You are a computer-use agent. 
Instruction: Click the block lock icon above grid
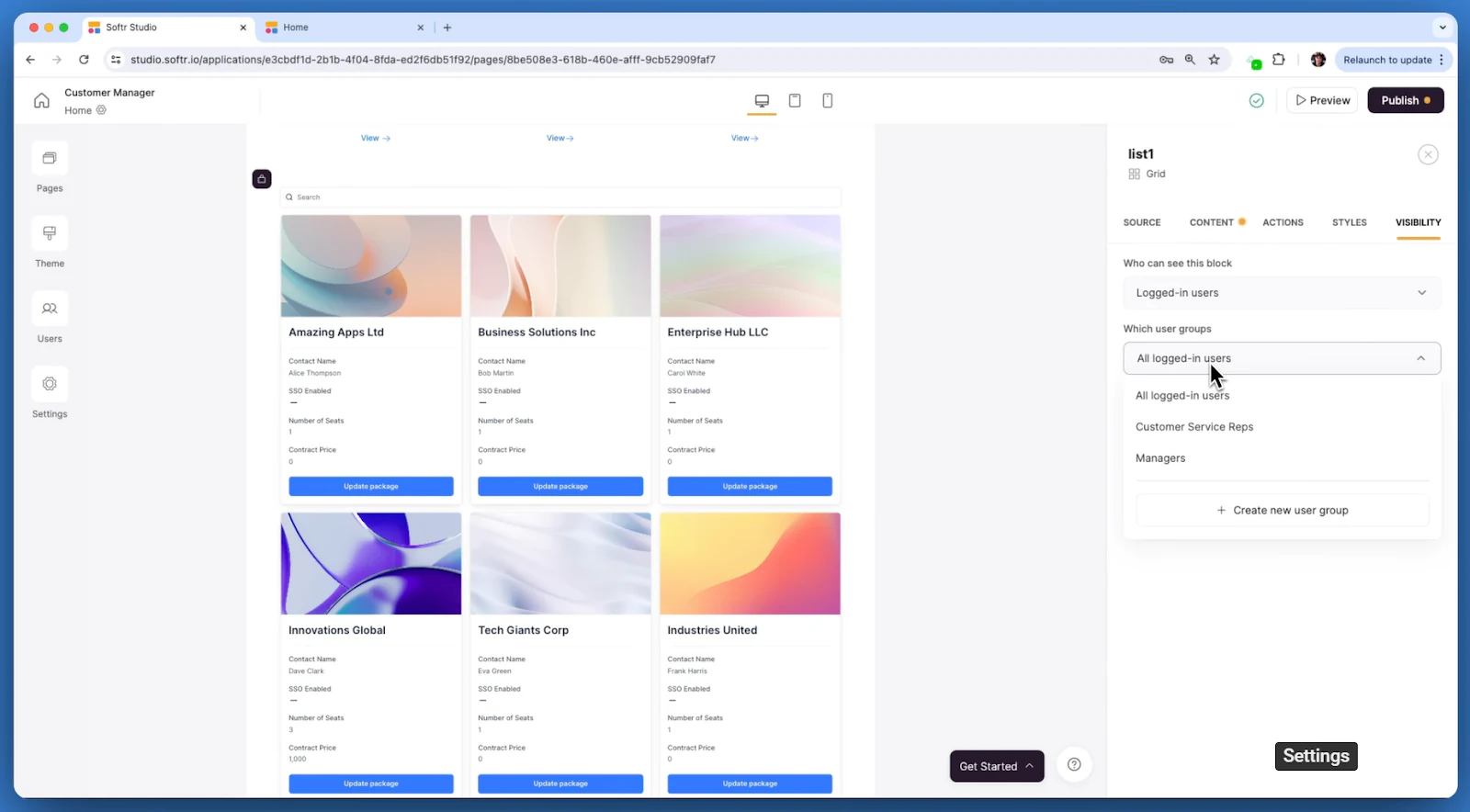pyautogui.click(x=262, y=179)
